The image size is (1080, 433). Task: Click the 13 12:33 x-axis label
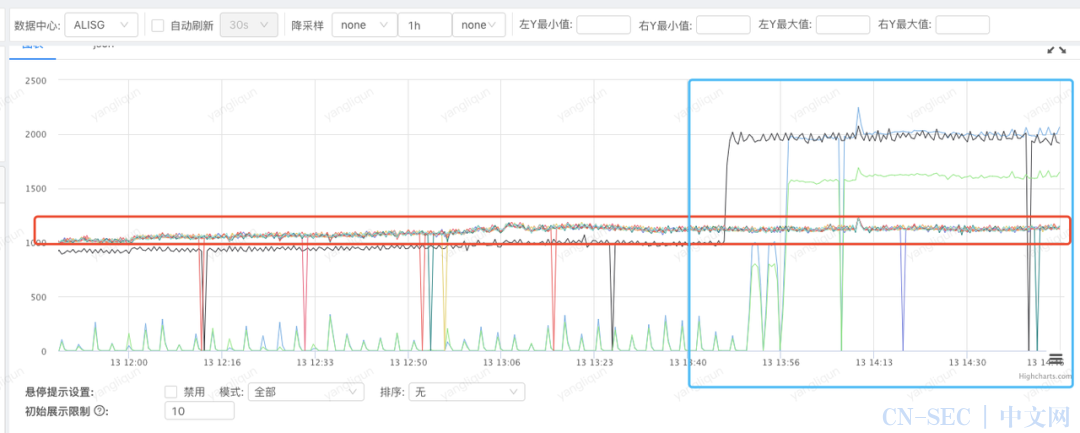[315, 361]
